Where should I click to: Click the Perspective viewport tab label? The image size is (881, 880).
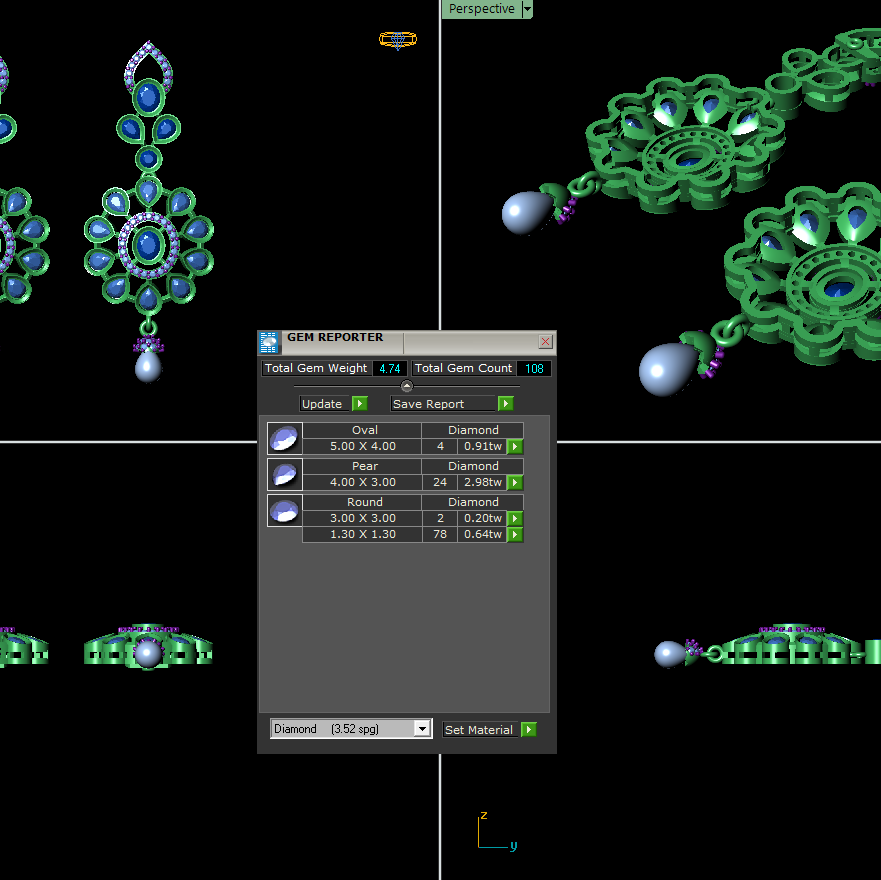(481, 9)
